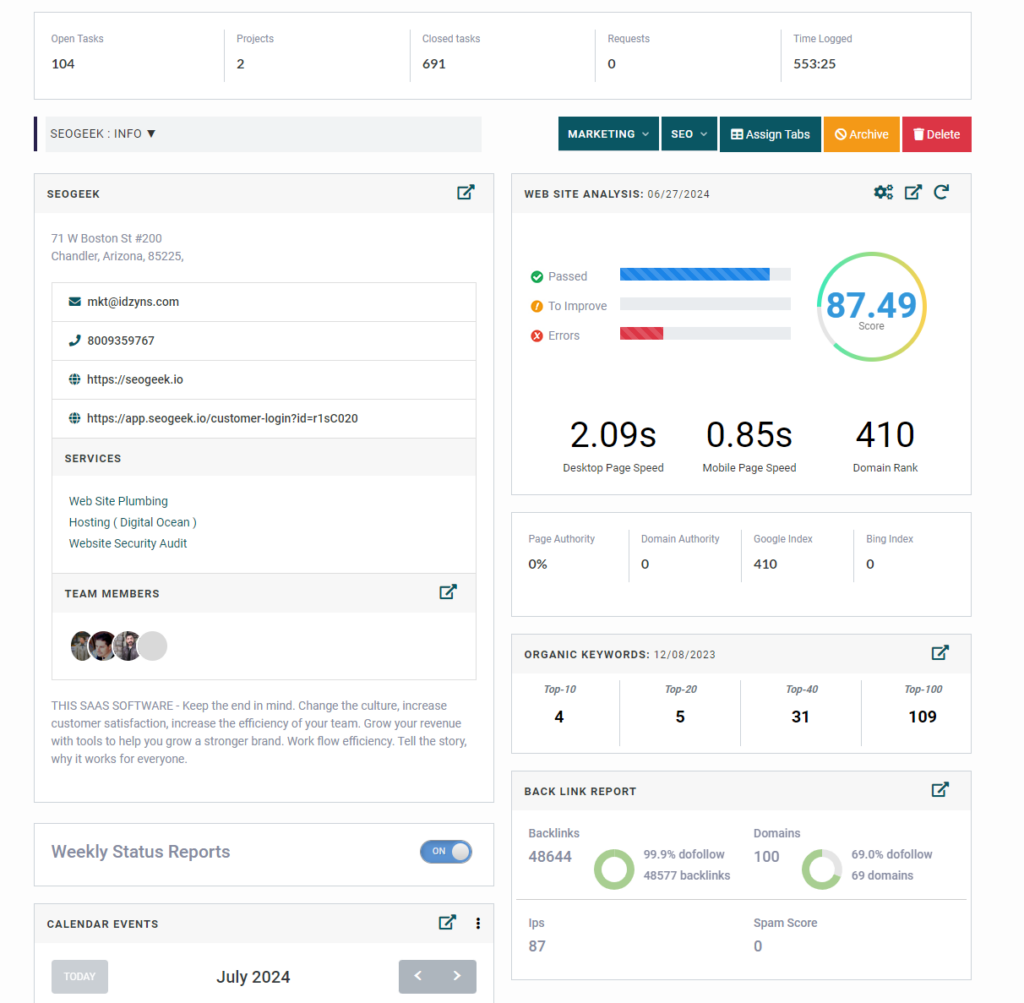This screenshot has height=1003, width=1024.
Task: Click the third team member avatar
Action: [127, 646]
